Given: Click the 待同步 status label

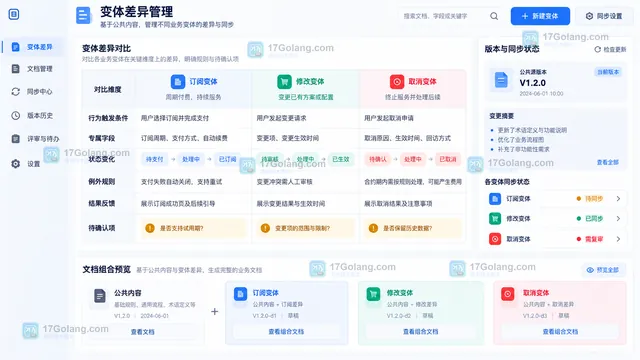Looking at the screenshot, I should point(594,199).
